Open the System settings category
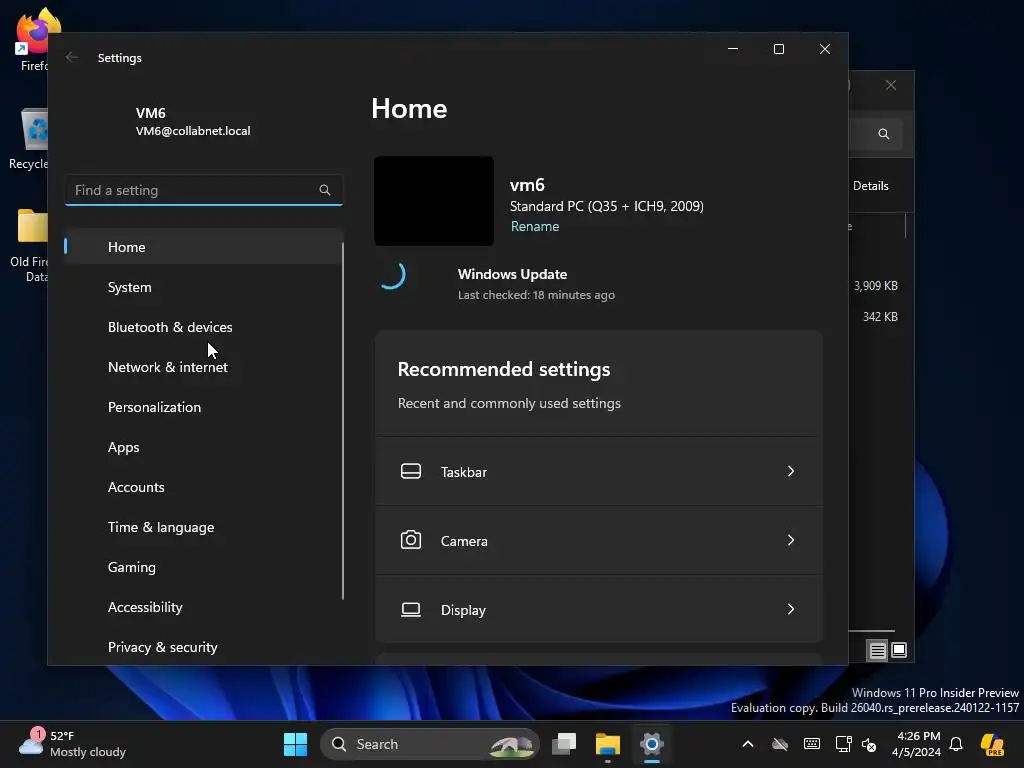Image resolution: width=1024 pixels, height=768 pixels. (x=203, y=287)
